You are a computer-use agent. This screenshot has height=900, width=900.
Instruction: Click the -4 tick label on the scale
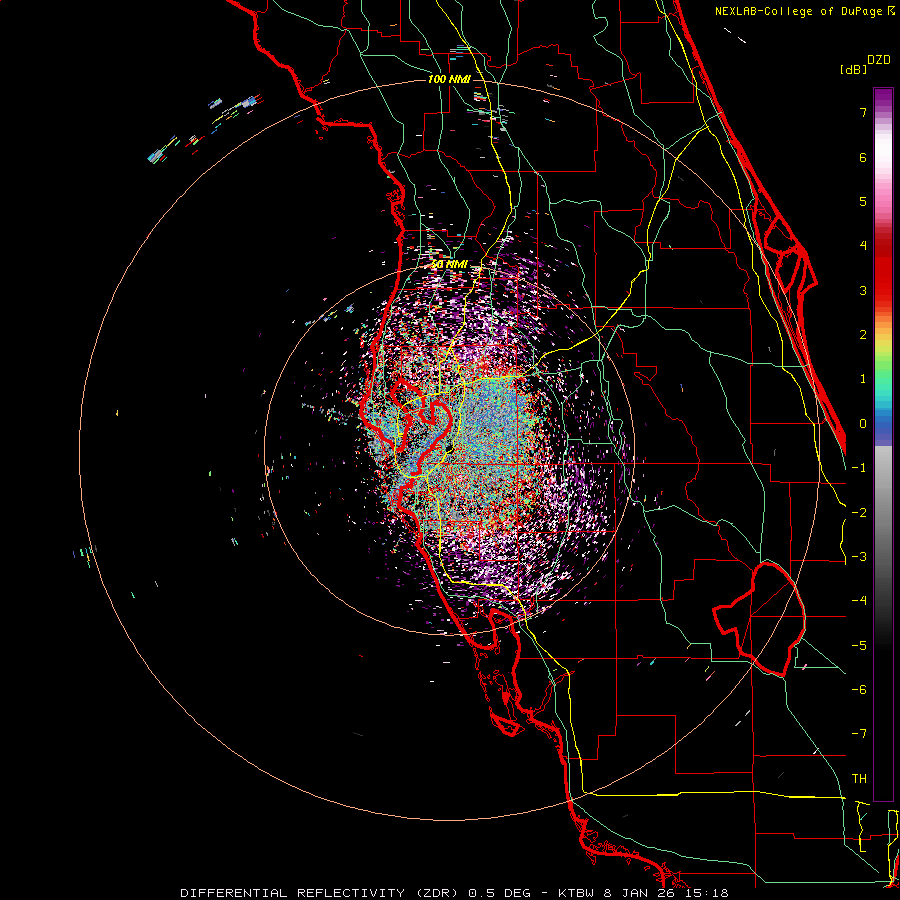[x=859, y=601]
